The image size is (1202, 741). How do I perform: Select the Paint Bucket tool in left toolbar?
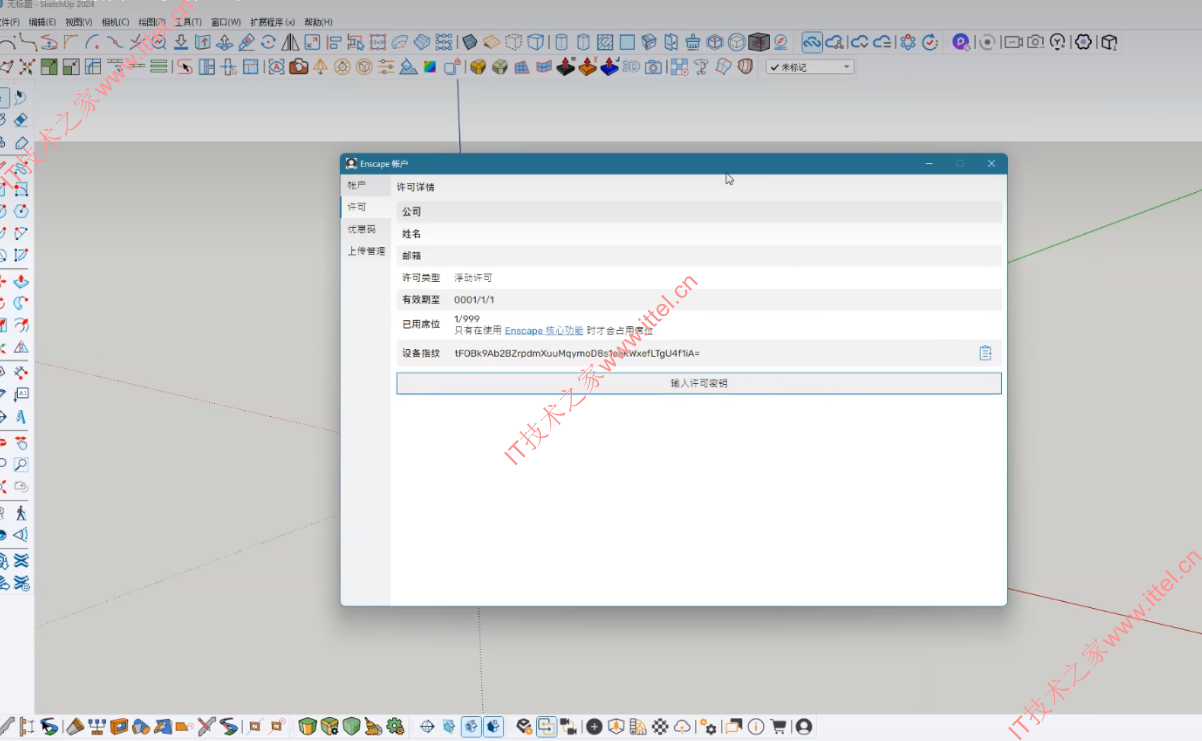click(x=3, y=119)
